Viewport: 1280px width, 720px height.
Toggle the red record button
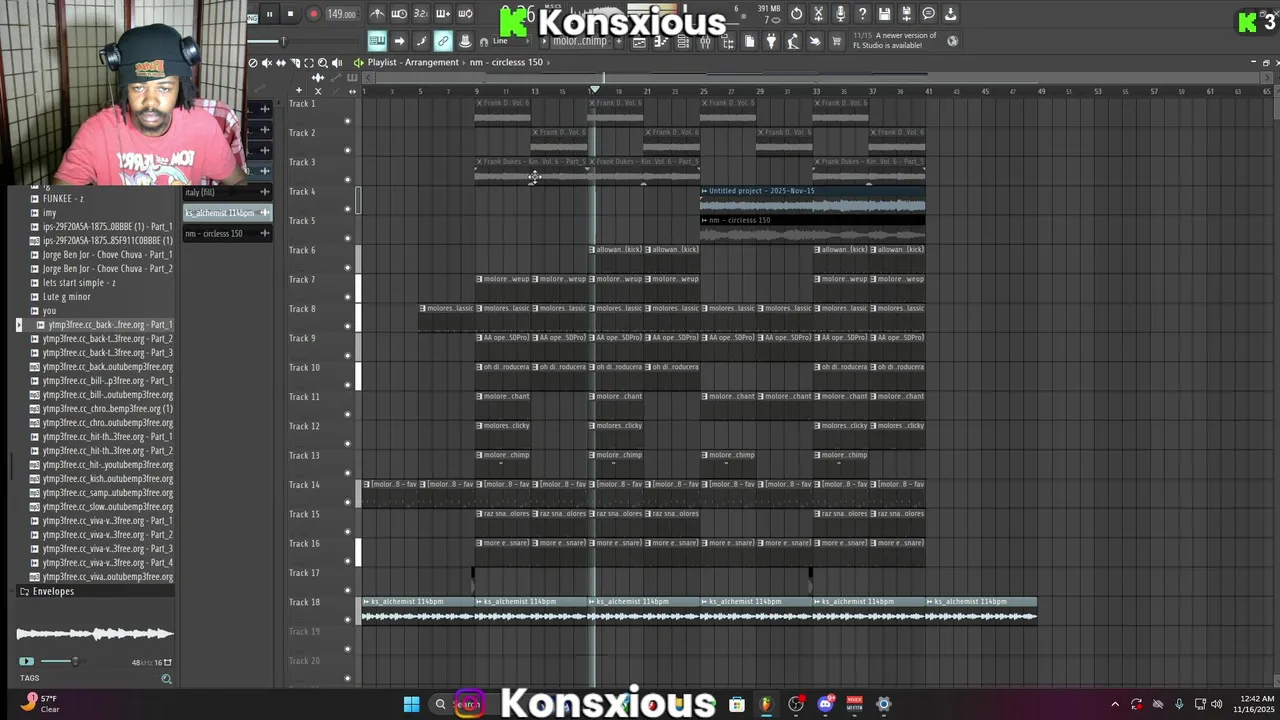pyautogui.click(x=314, y=14)
